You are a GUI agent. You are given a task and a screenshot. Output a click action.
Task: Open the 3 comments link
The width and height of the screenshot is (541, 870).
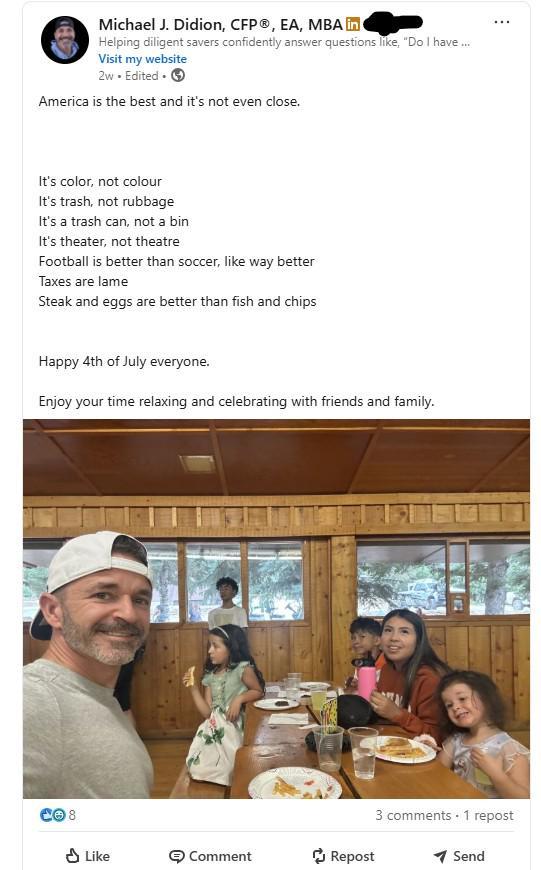pos(413,815)
